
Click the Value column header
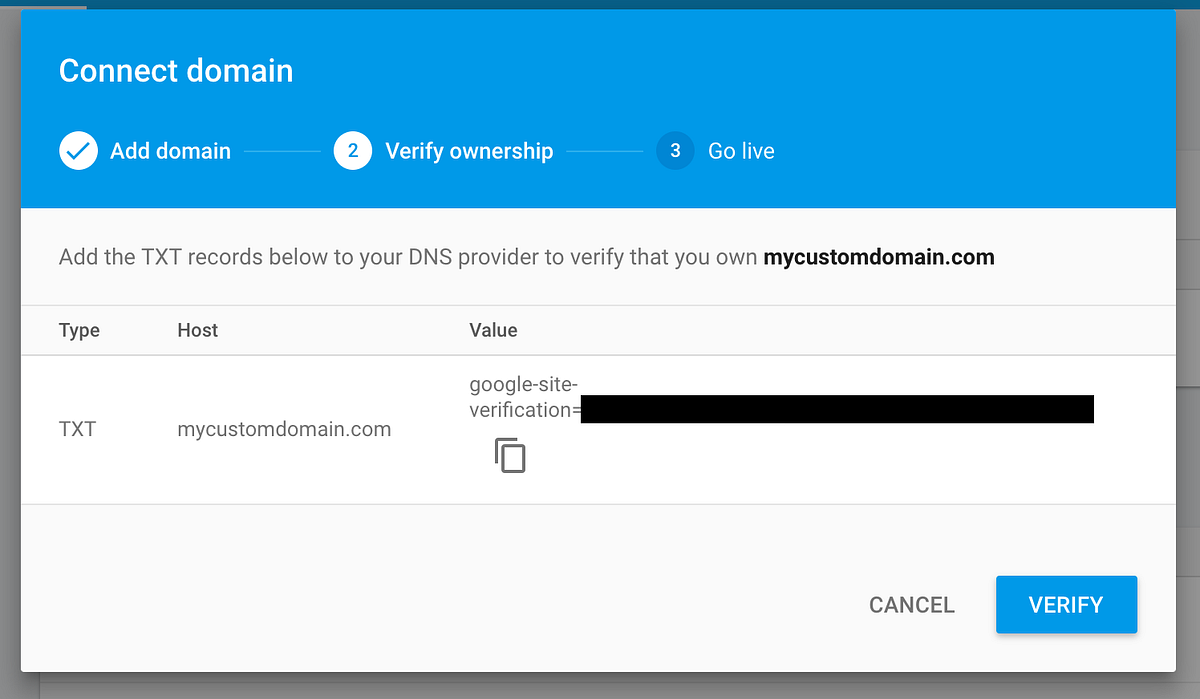[x=493, y=330]
